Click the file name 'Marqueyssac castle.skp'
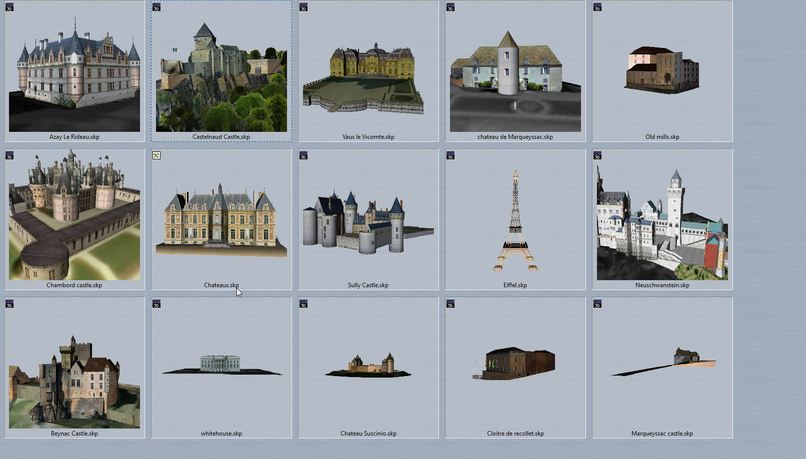 click(662, 433)
